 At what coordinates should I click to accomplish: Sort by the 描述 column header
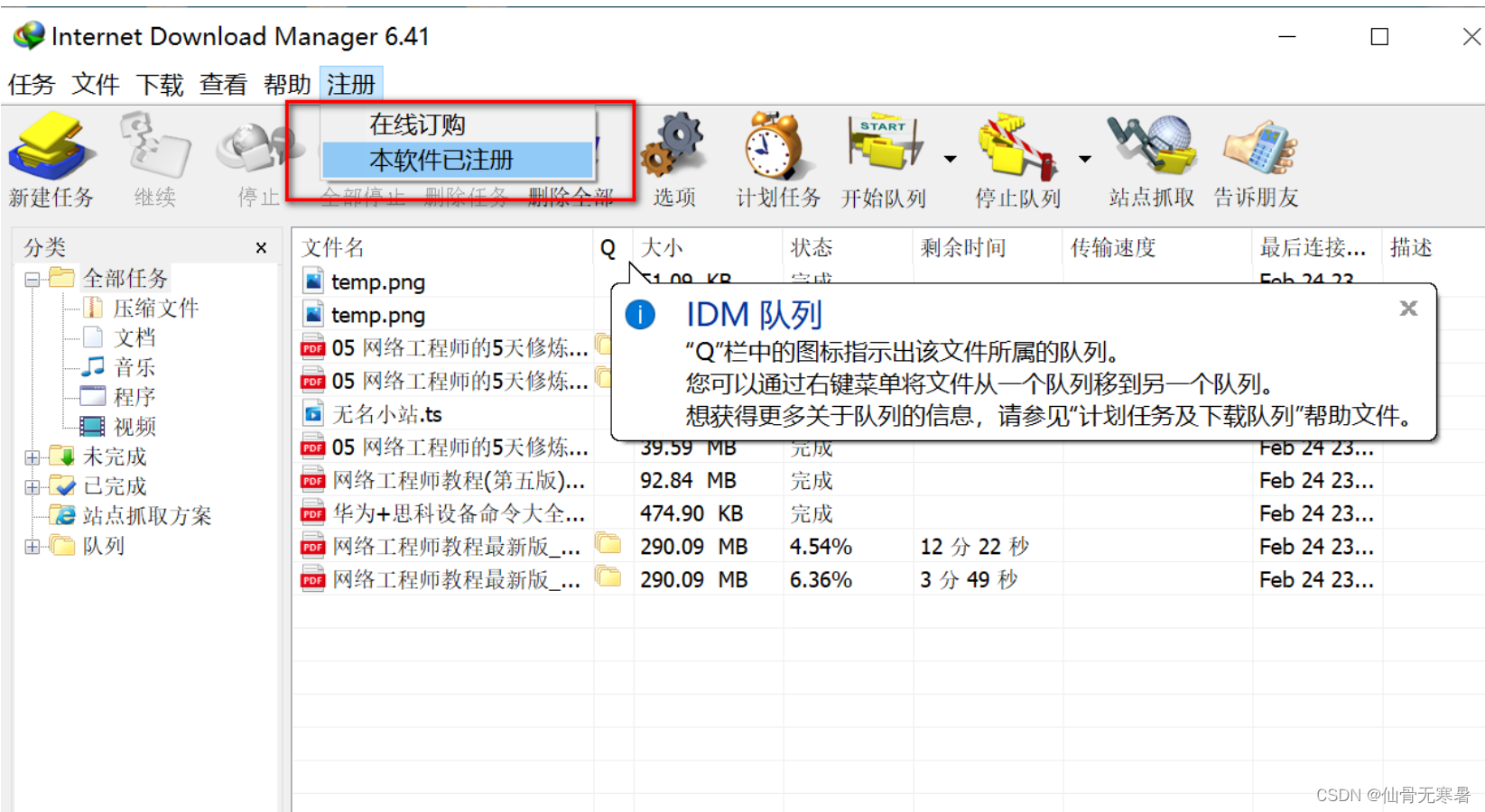click(x=1434, y=248)
